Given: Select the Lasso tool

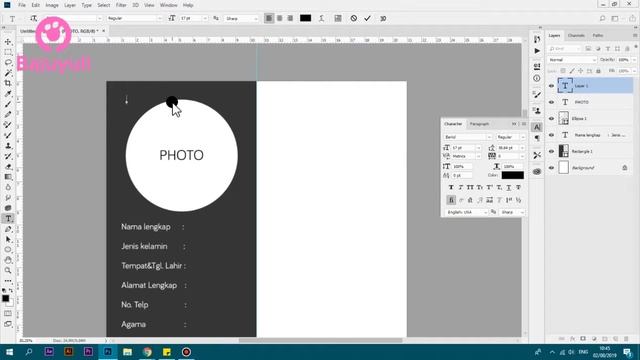Looking at the screenshot, I should pos(8,62).
